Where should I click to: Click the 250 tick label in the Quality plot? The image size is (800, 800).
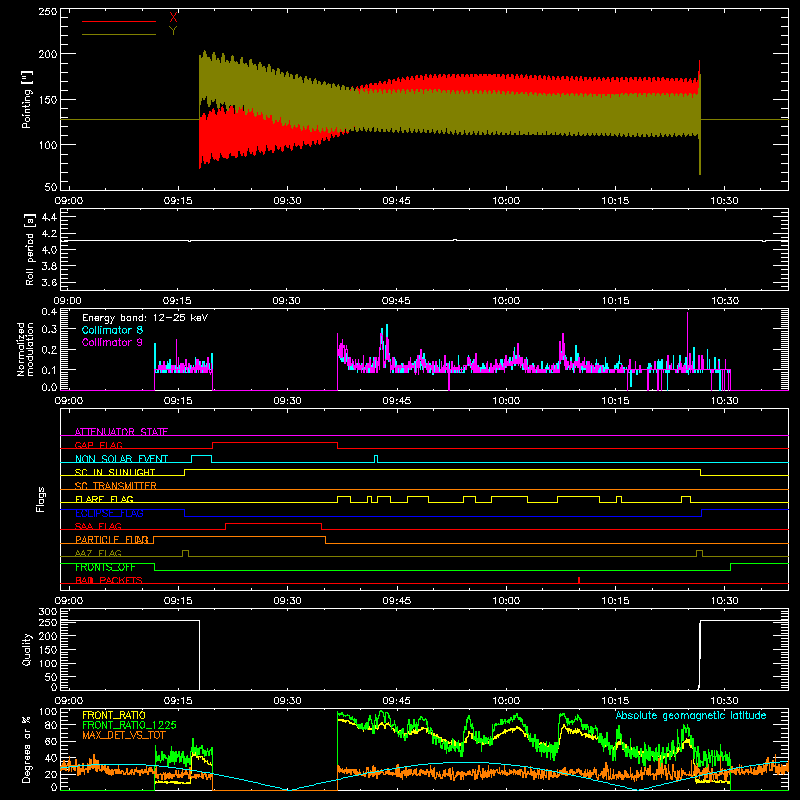[48, 622]
